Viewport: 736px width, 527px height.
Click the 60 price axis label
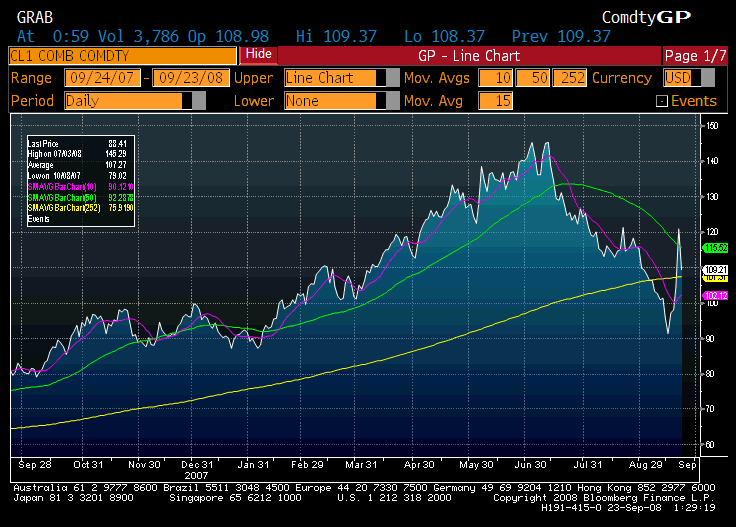pos(711,444)
